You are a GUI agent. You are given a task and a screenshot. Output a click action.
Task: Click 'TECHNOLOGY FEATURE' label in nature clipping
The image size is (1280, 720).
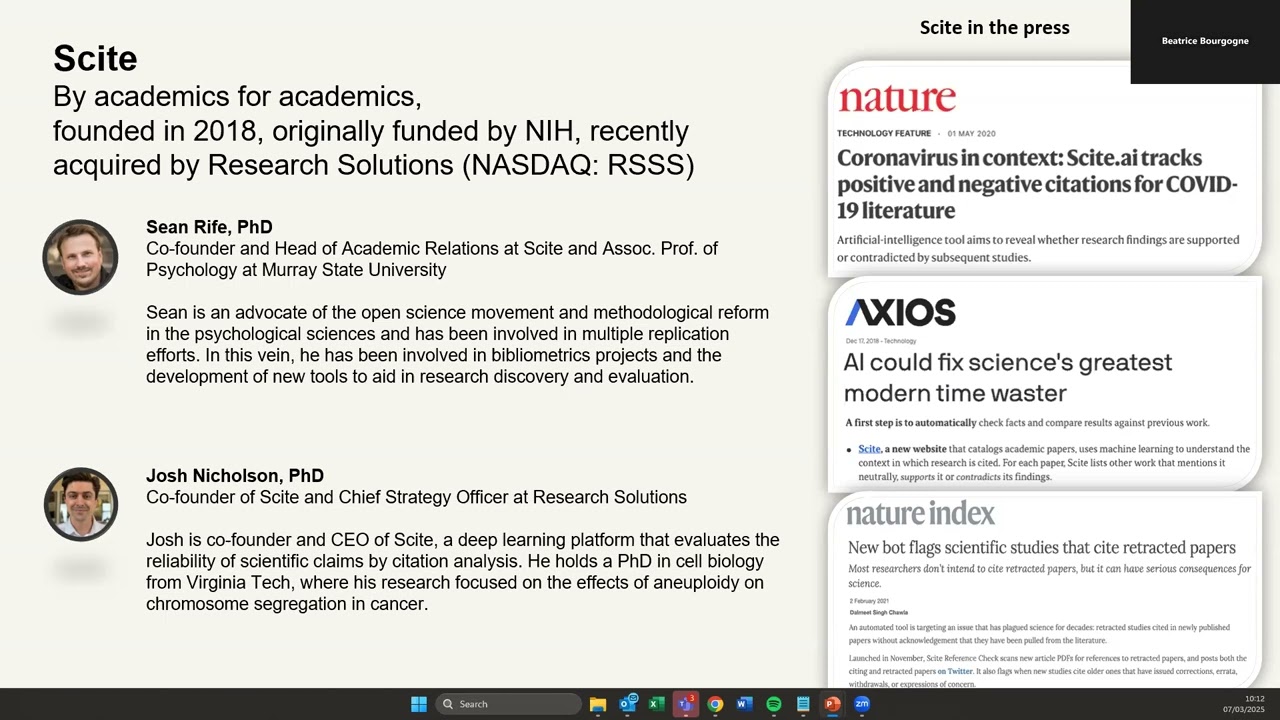pyautogui.click(x=884, y=133)
